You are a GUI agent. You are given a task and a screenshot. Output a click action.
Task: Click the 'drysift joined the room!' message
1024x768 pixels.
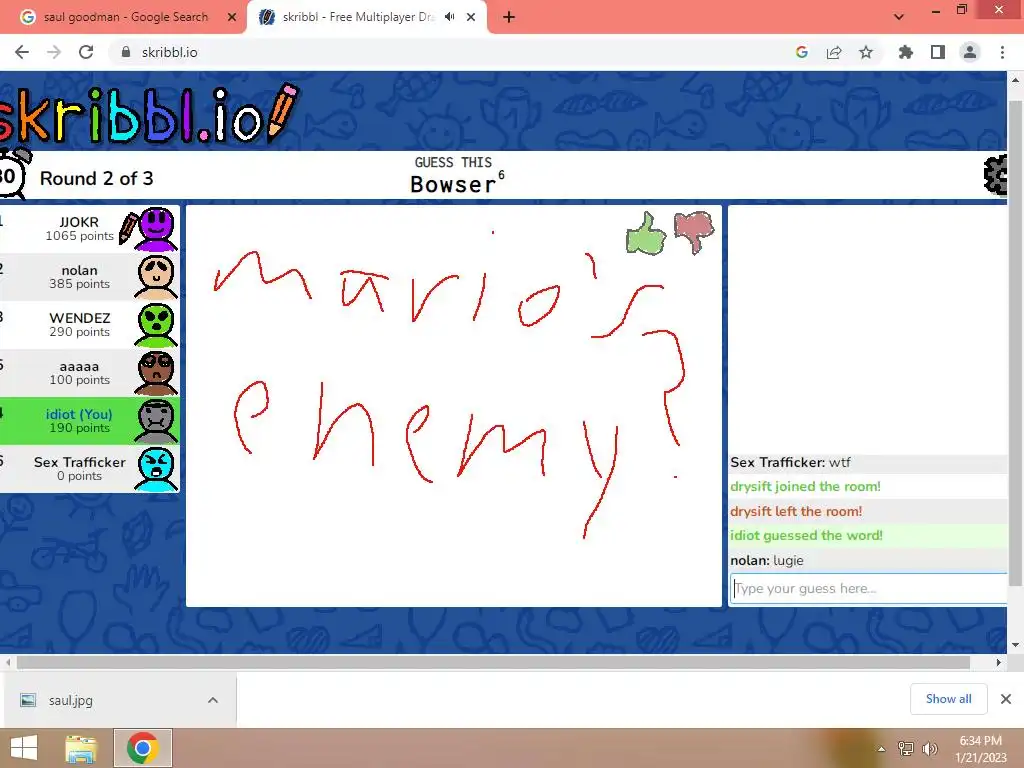805,487
